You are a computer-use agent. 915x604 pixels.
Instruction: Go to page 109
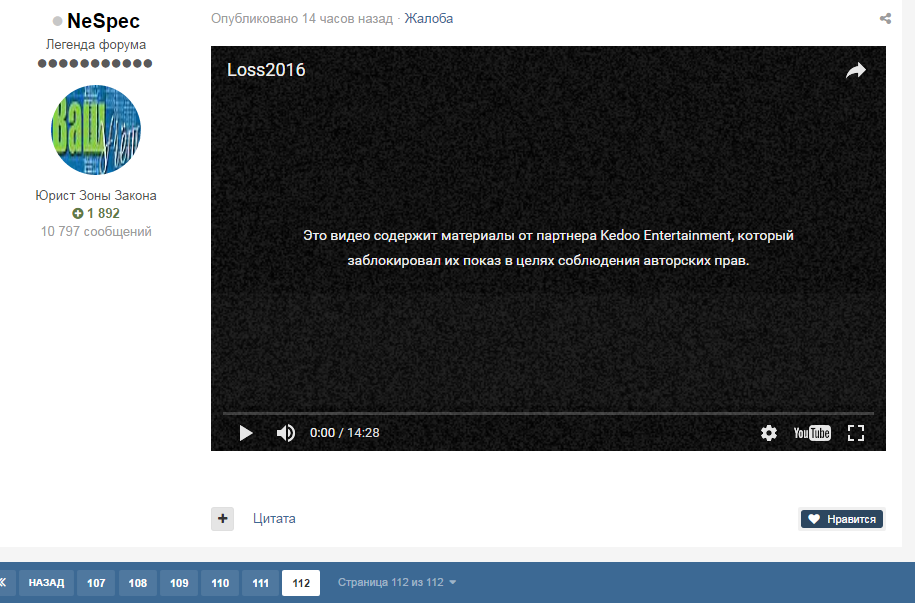pyautogui.click(x=179, y=583)
